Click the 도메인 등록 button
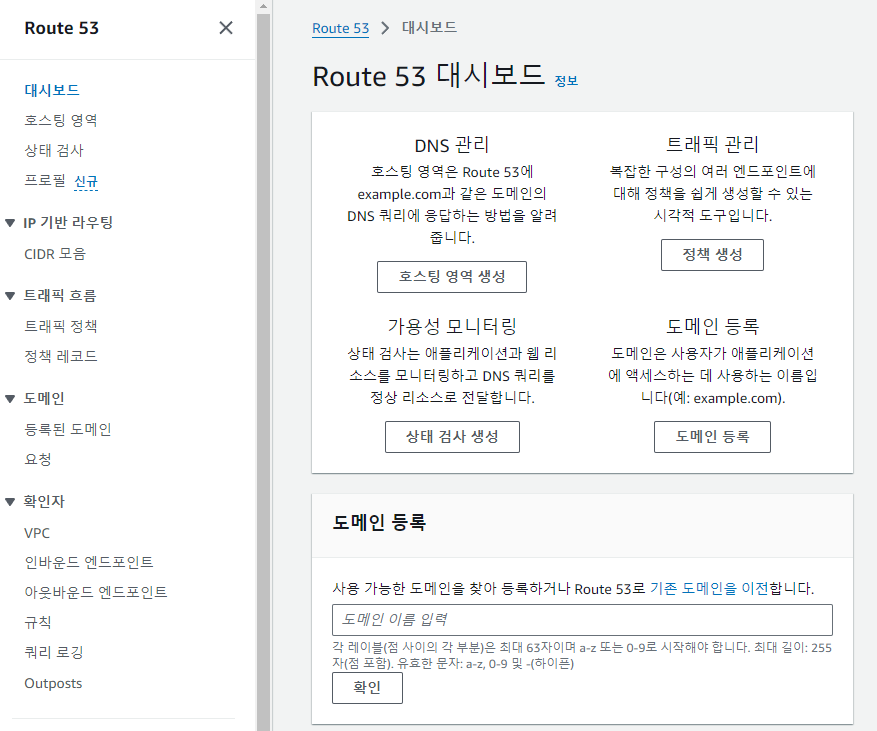 [x=713, y=437]
